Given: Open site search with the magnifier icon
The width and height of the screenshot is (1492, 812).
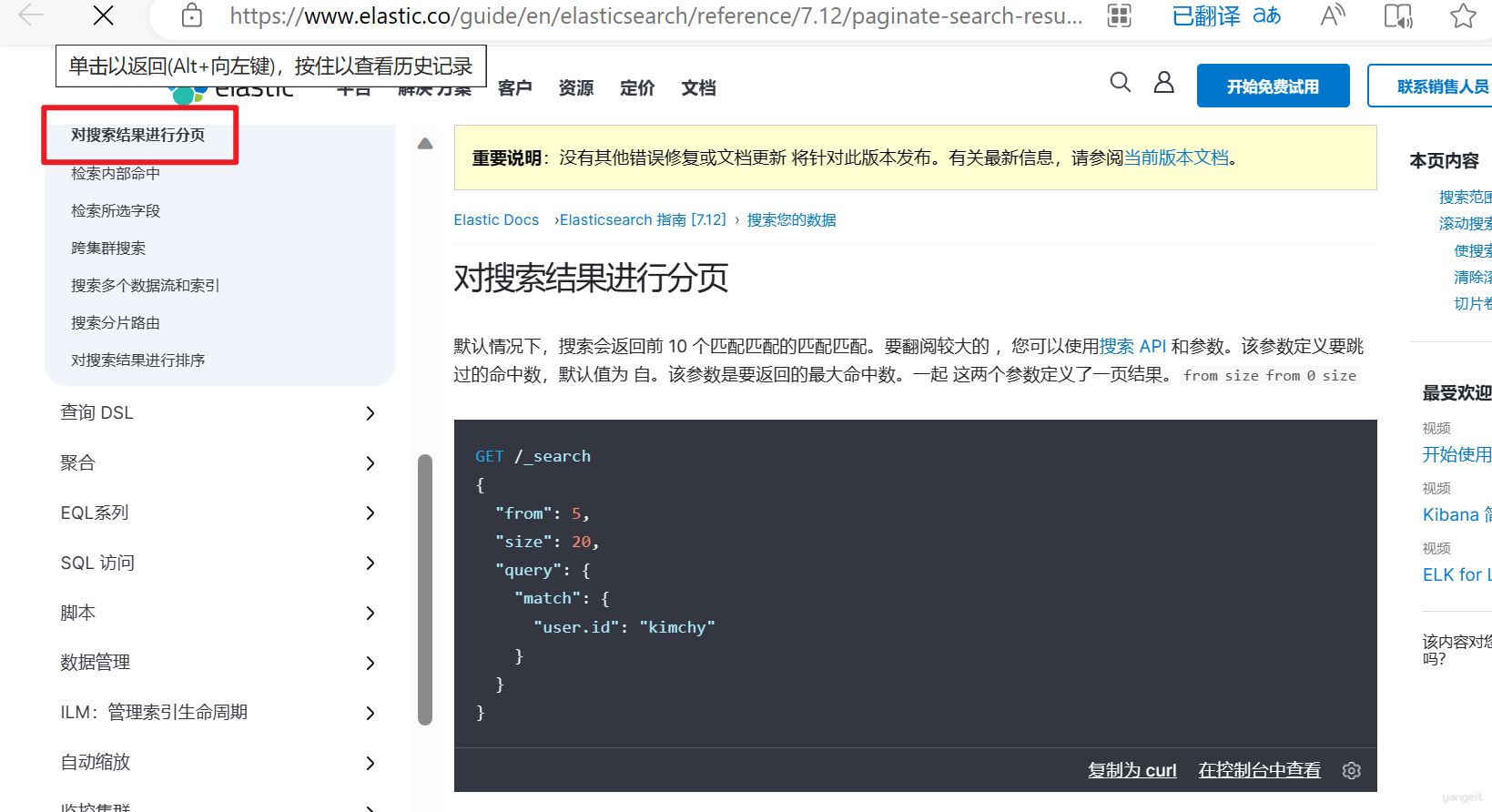Looking at the screenshot, I should click(1121, 83).
